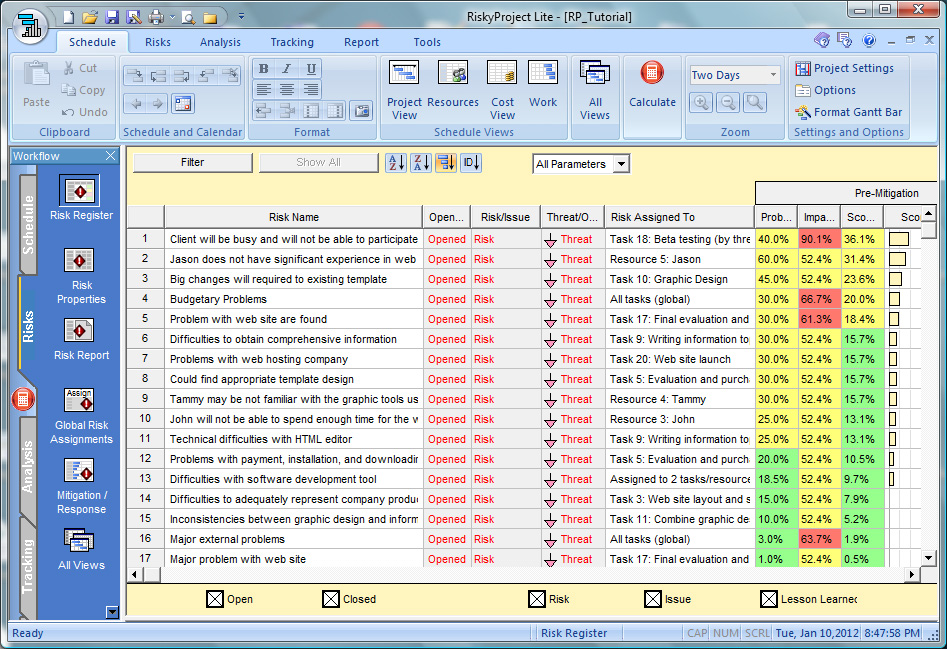The image size is (947, 649).
Task: Expand Workflow panel bottom arrow
Action: tap(112, 612)
